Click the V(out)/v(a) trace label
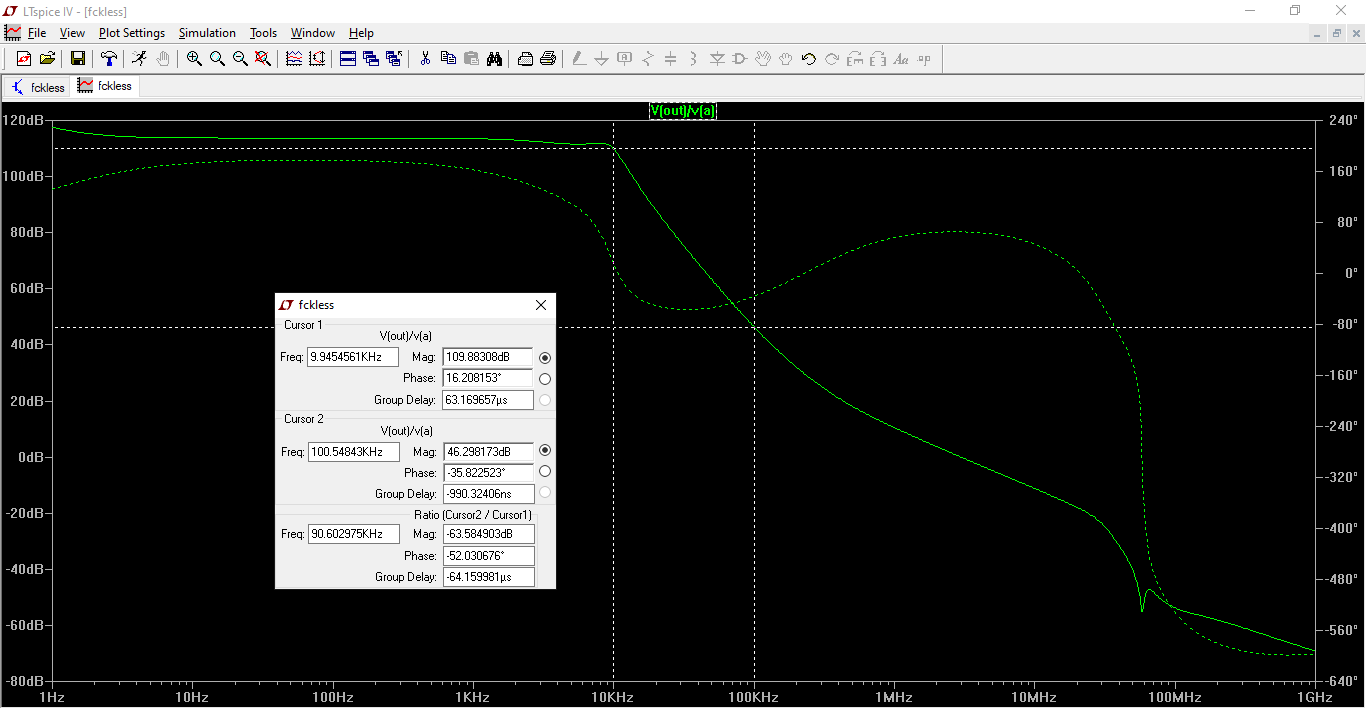Screen dimensions: 1366x708 tap(683, 111)
